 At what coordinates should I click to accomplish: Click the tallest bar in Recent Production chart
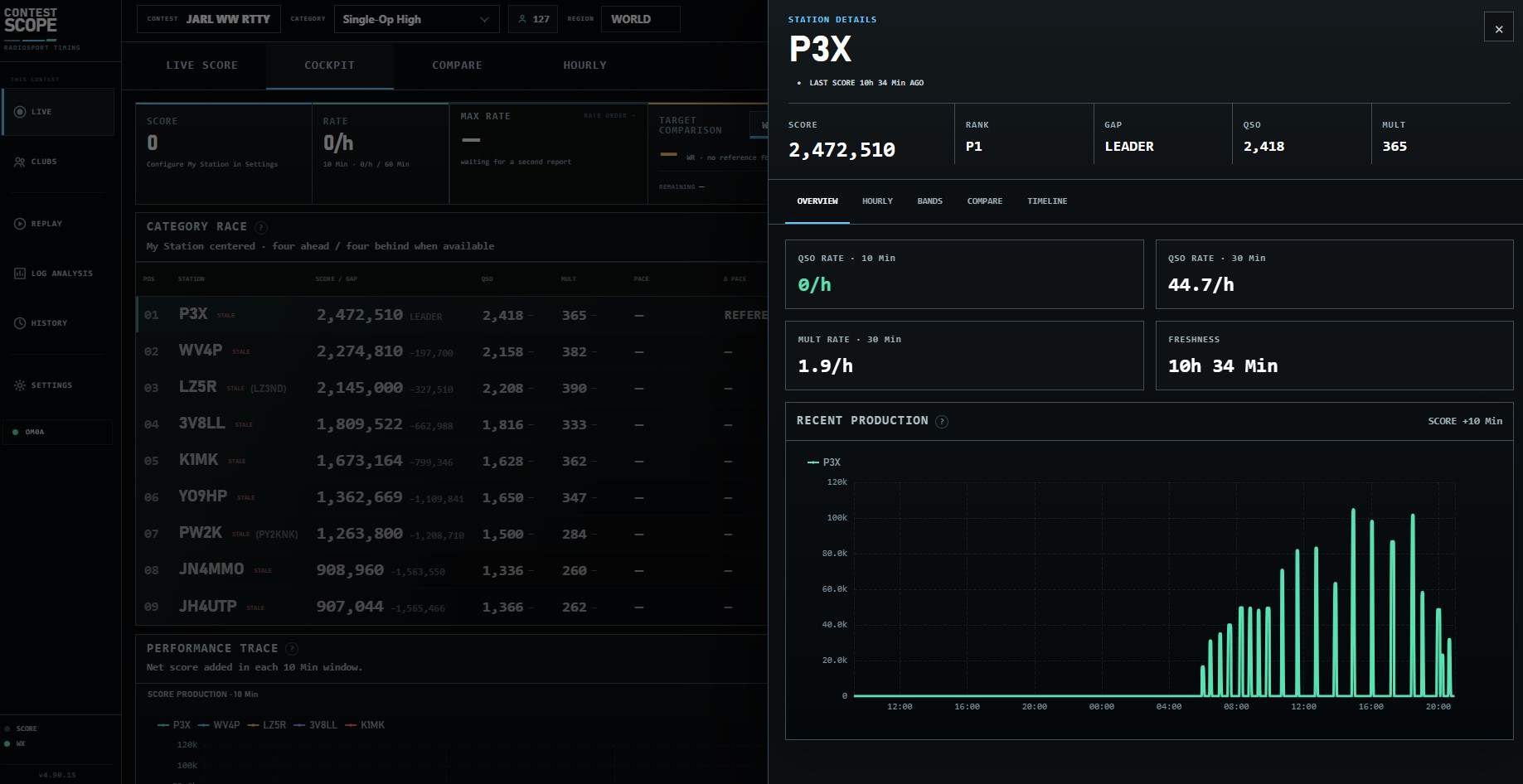[1353, 603]
